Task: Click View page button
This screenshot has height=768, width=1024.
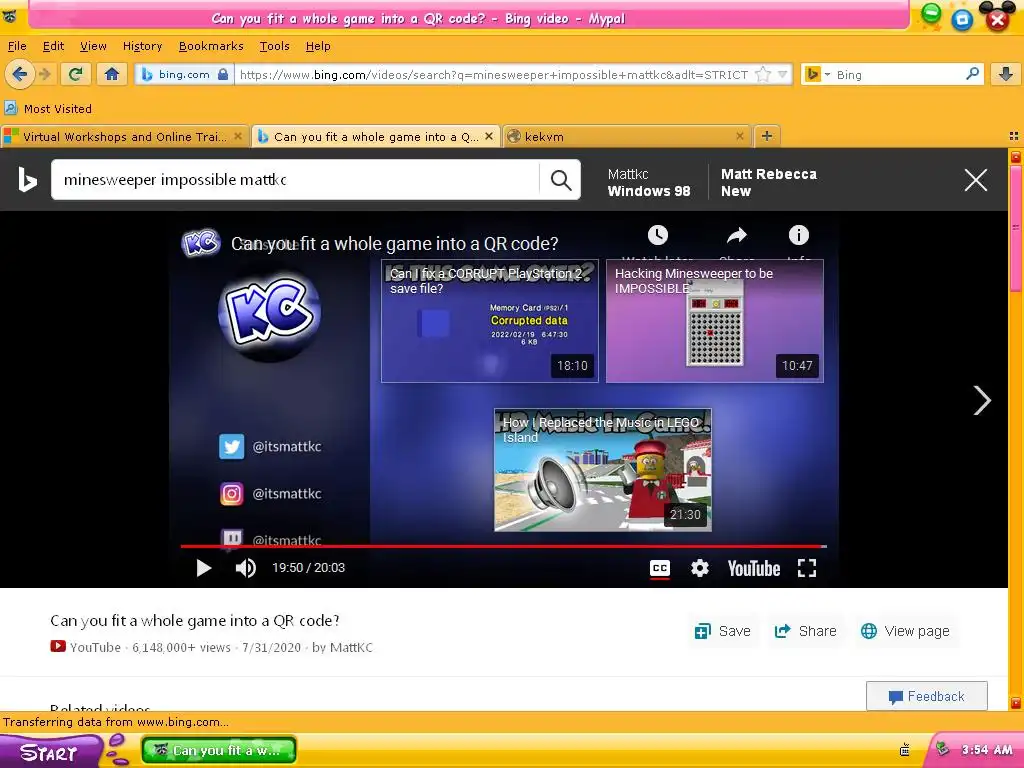Action: point(906,631)
